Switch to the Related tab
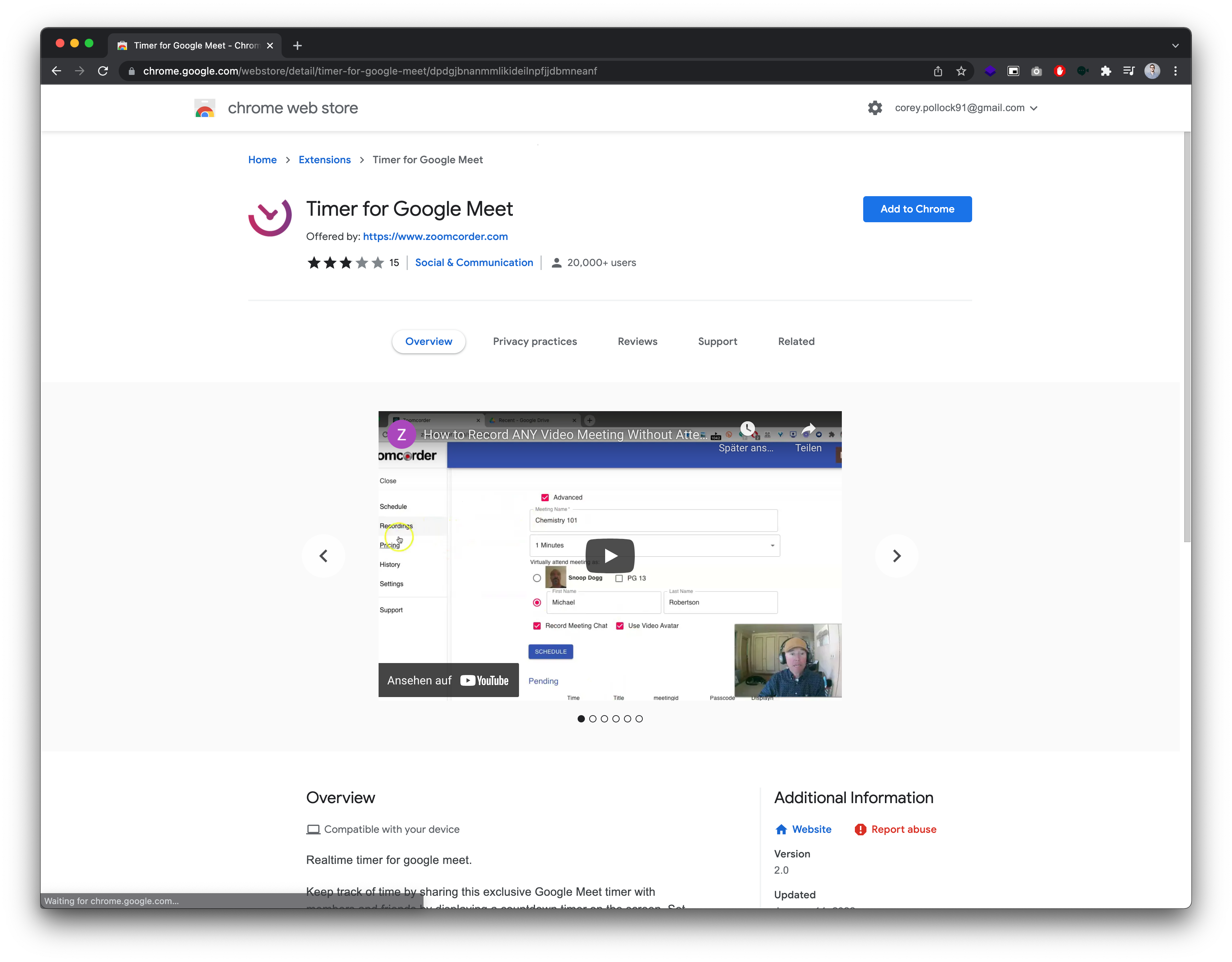Screen dimensions: 1232x962 pos(797,341)
